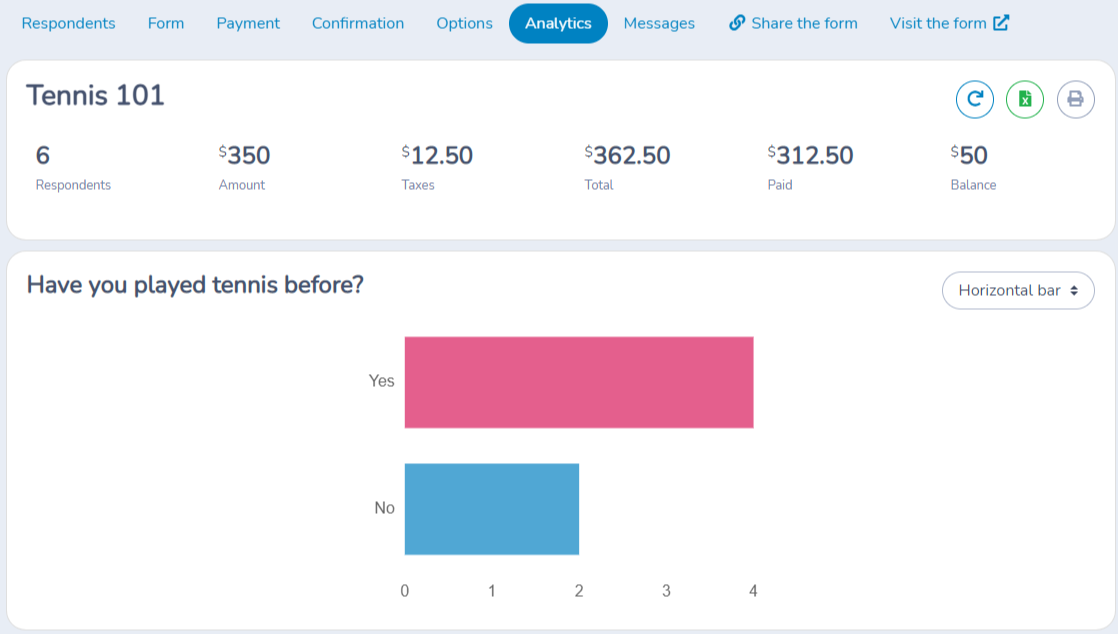This screenshot has width=1118, height=635.
Task: Open the Form tab
Action: [x=166, y=24]
